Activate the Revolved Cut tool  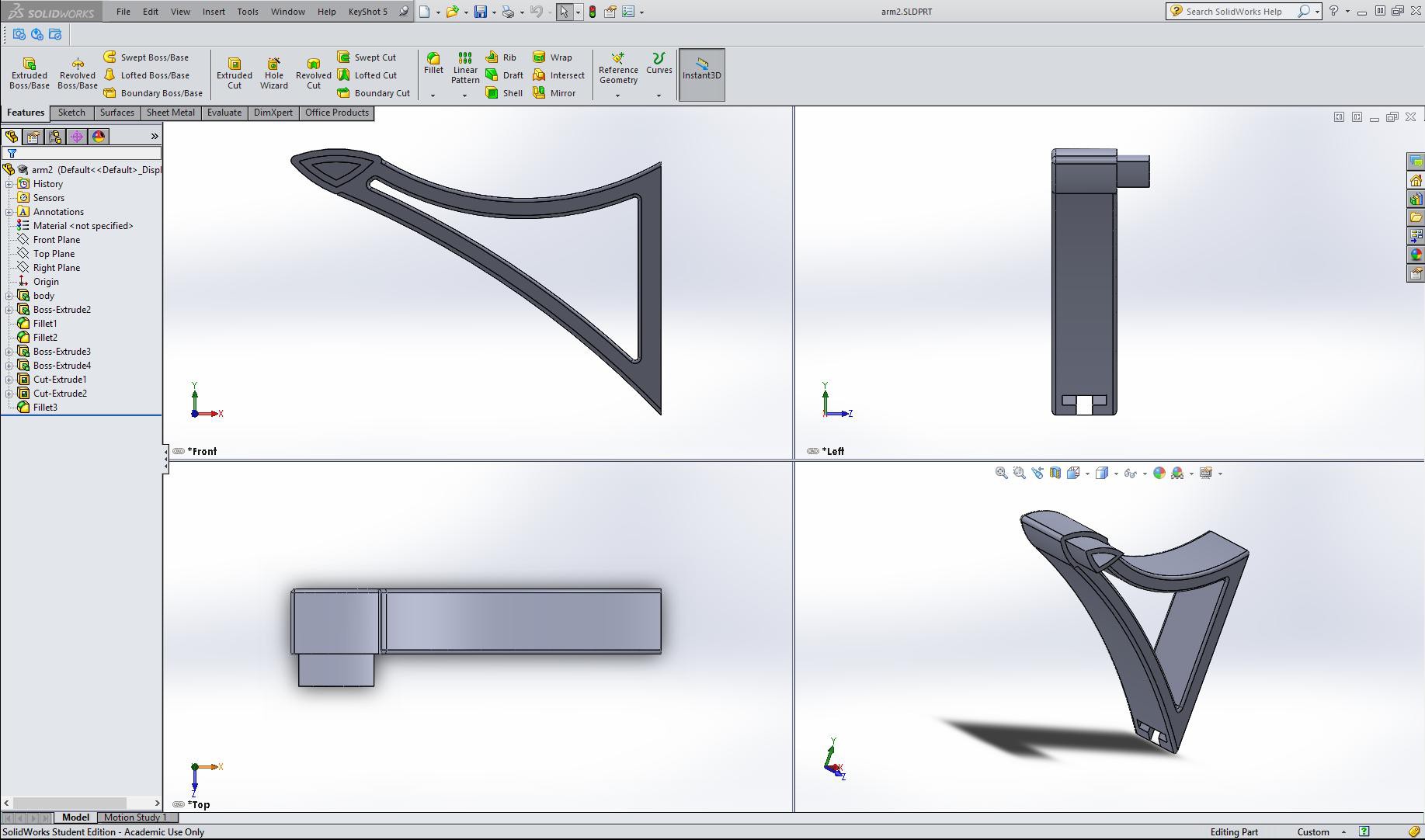313,74
